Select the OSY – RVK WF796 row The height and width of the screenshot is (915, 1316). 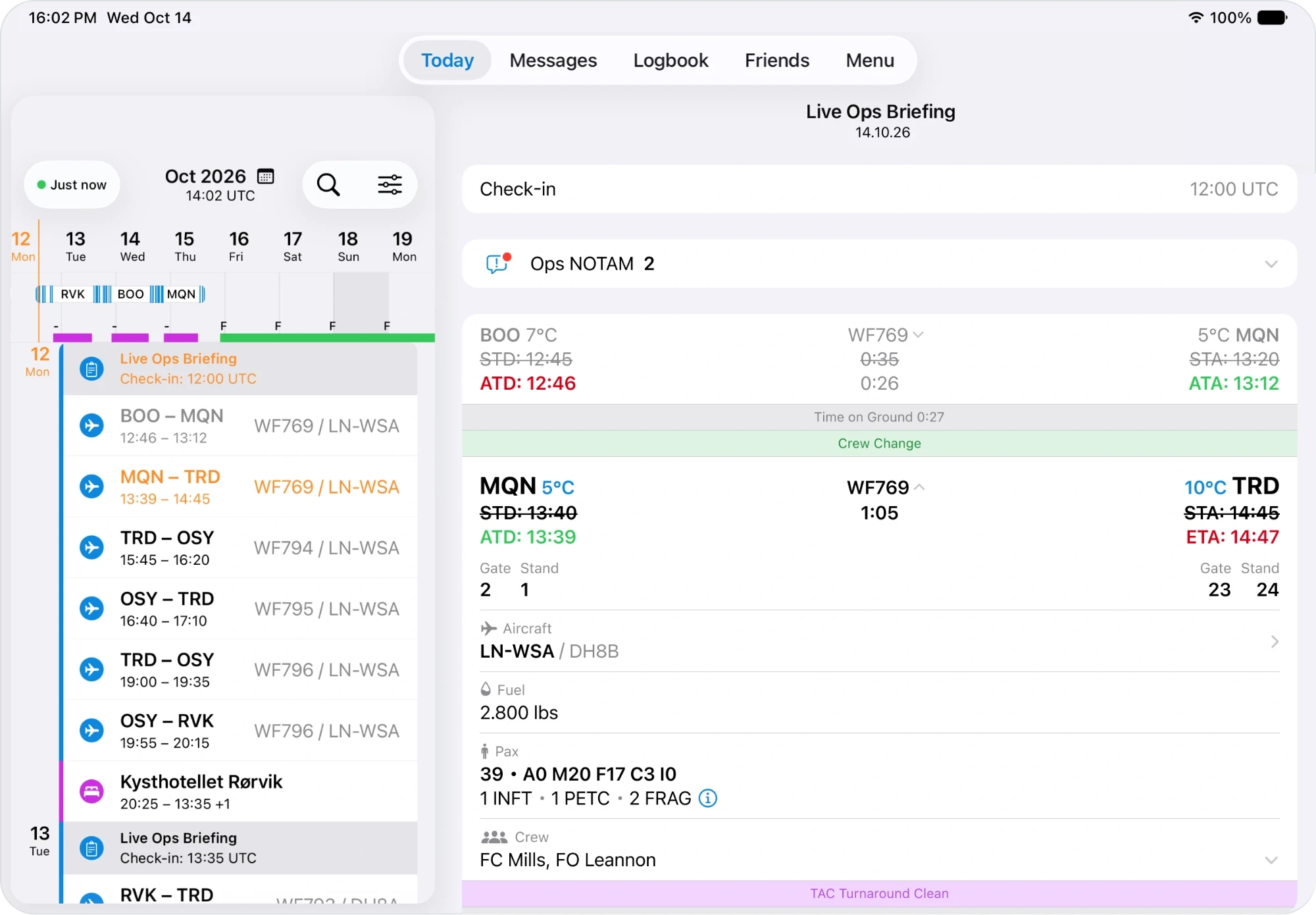(241, 731)
